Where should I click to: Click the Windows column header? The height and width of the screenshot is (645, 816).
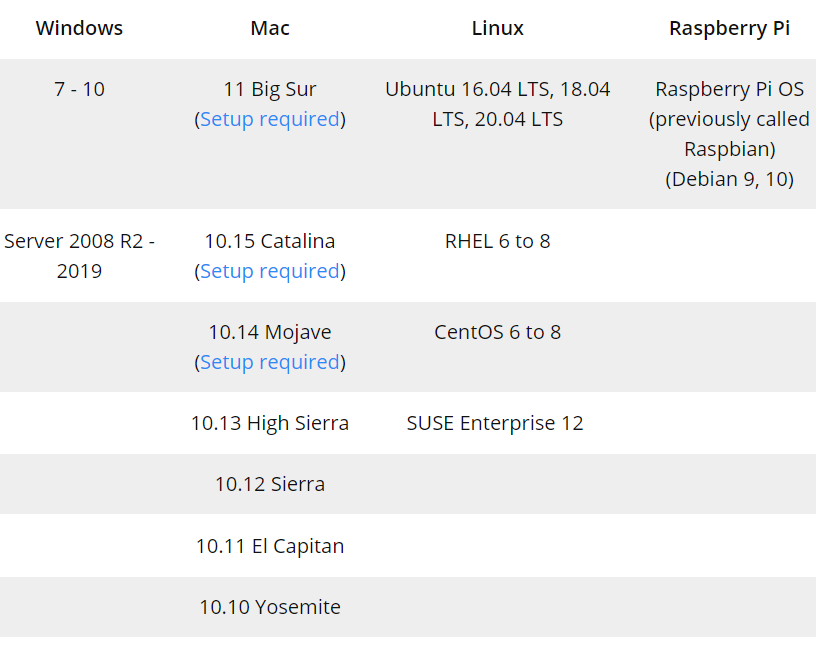coord(79,28)
